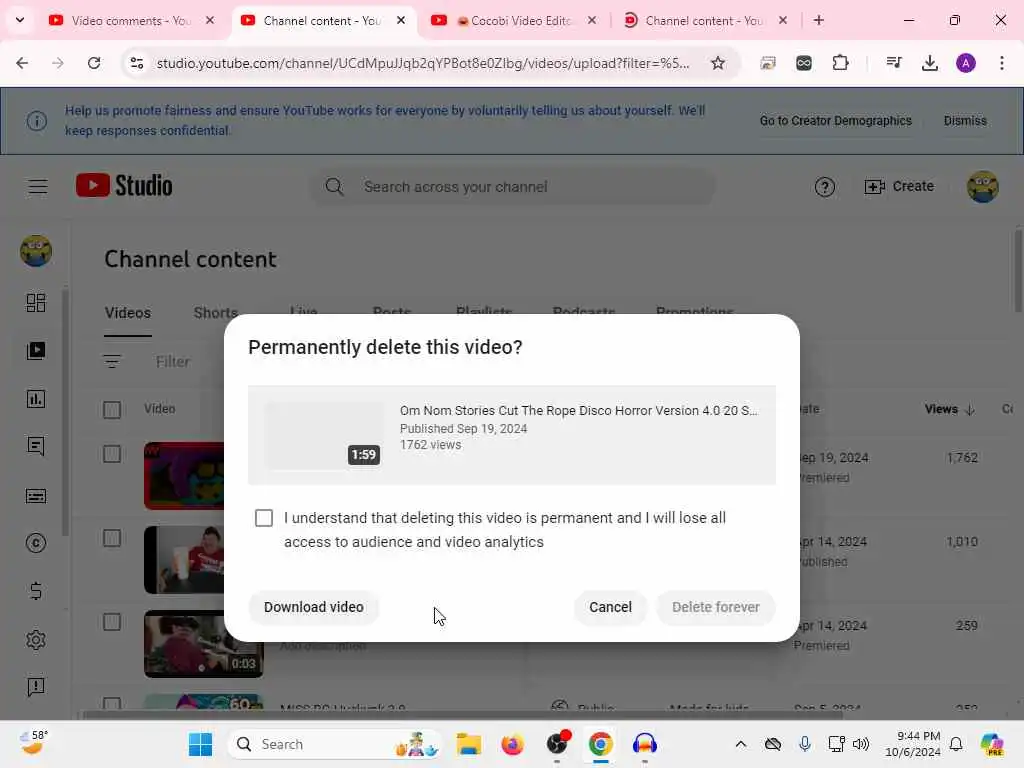Click the address bar URL
Screen dimensions: 1024x768
[423, 63]
